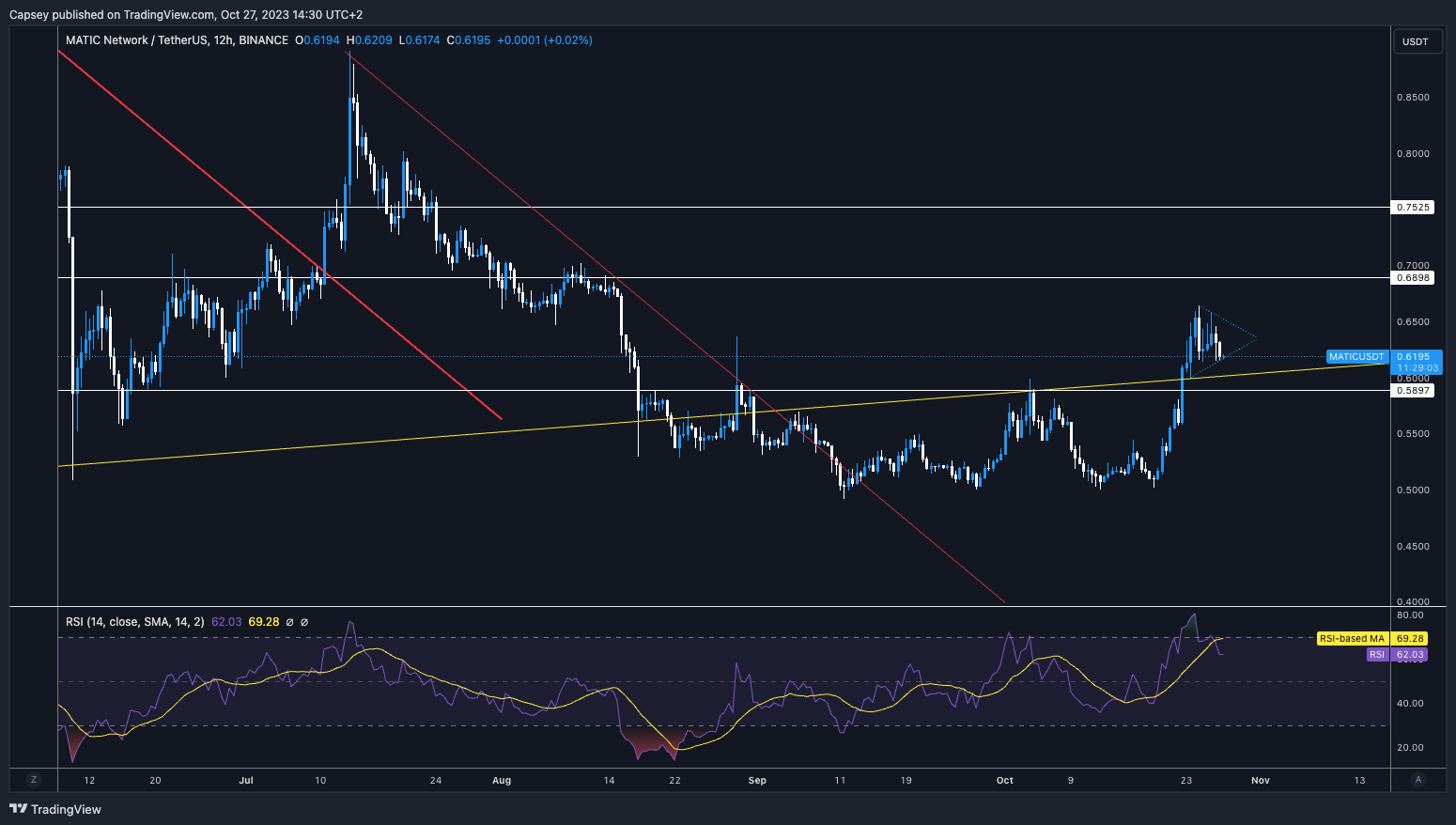The image size is (1456, 825).
Task: Click the MATICUSDT price label on right axis
Action: pyautogui.click(x=1355, y=357)
